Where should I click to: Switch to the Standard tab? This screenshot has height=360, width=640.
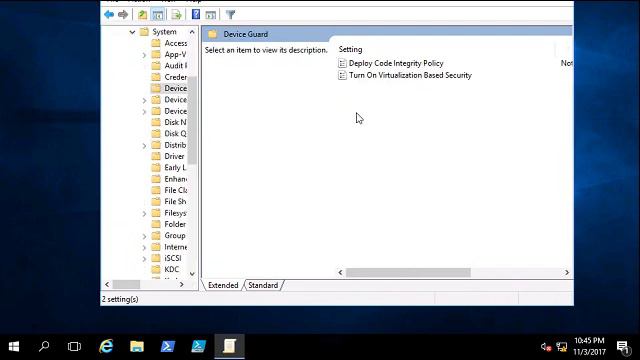pyautogui.click(x=263, y=285)
